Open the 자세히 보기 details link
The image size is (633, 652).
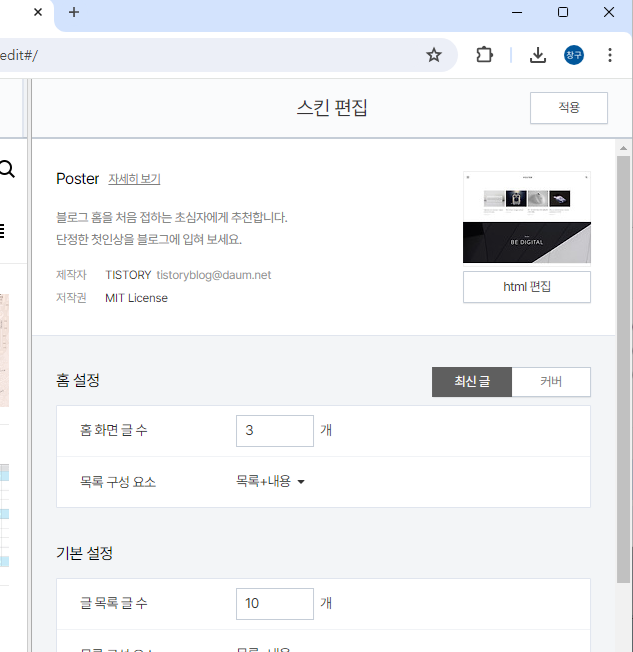tap(134, 179)
